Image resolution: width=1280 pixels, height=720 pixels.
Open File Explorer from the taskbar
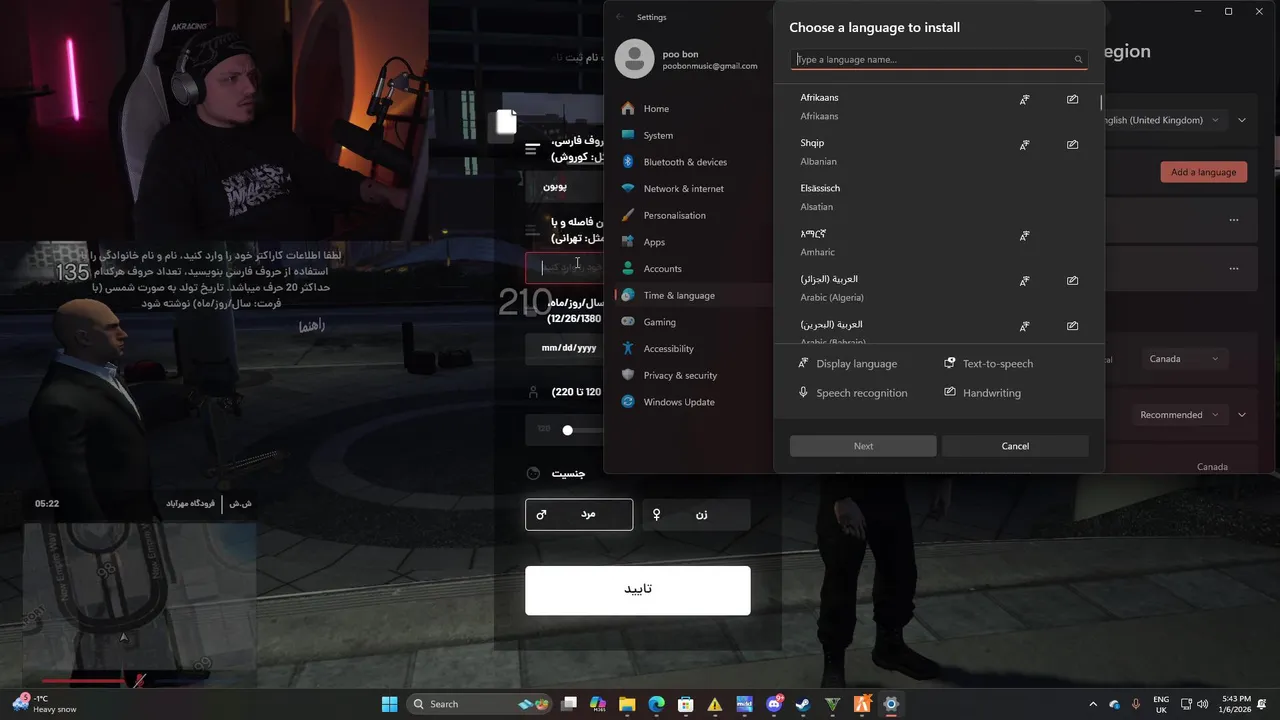[x=627, y=704]
